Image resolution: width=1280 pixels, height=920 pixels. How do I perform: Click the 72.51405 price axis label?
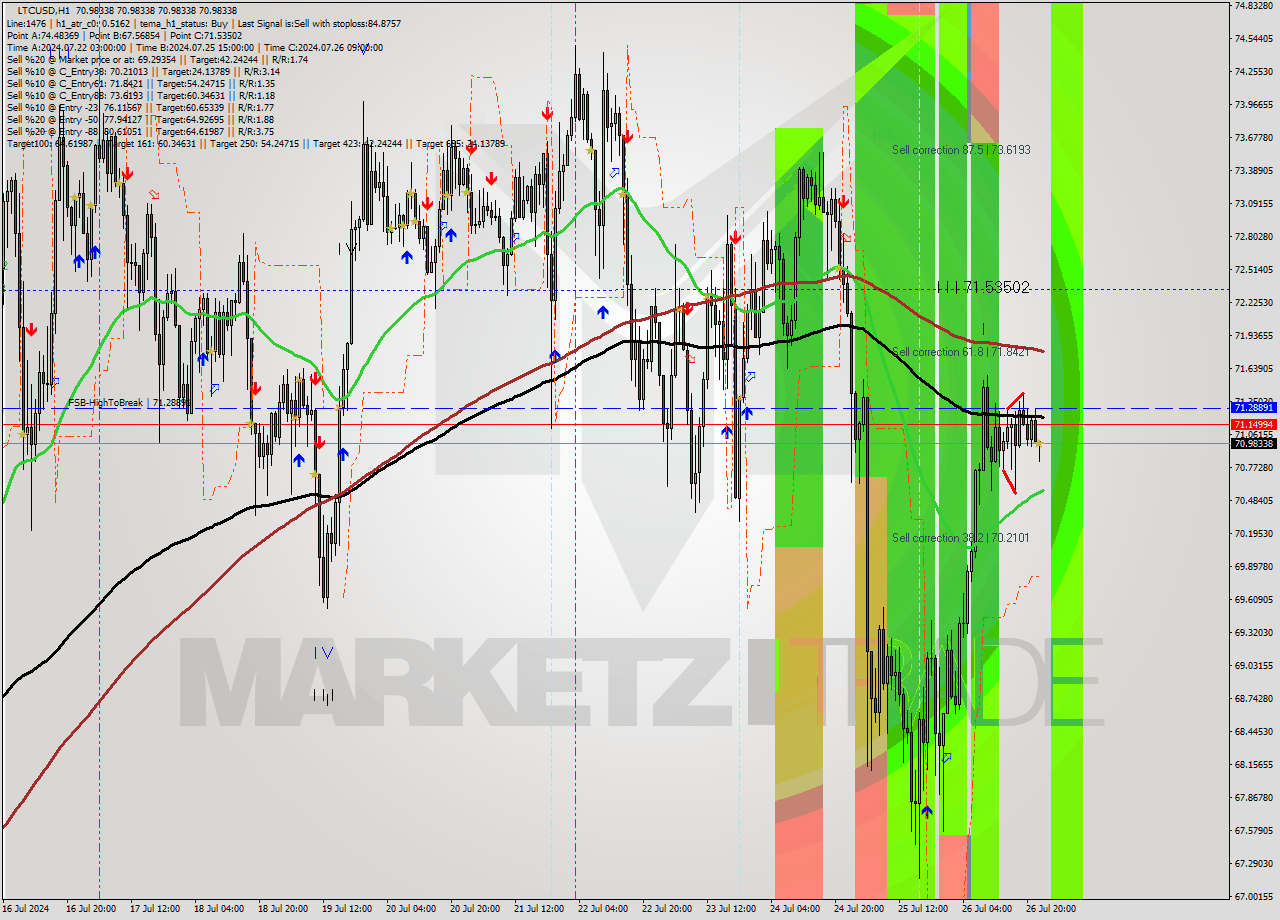[x=1253, y=269]
